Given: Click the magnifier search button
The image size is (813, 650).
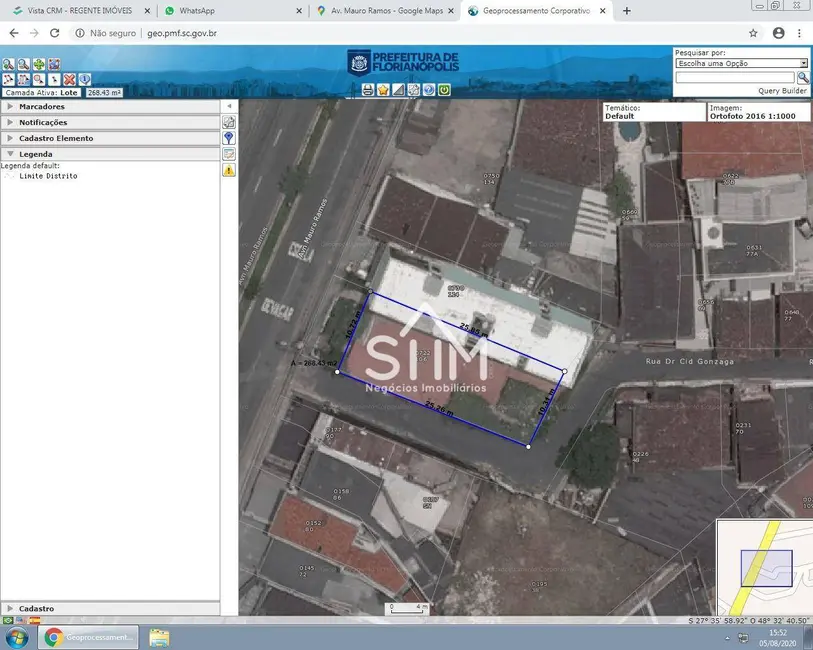Looking at the screenshot, I should (x=802, y=77).
